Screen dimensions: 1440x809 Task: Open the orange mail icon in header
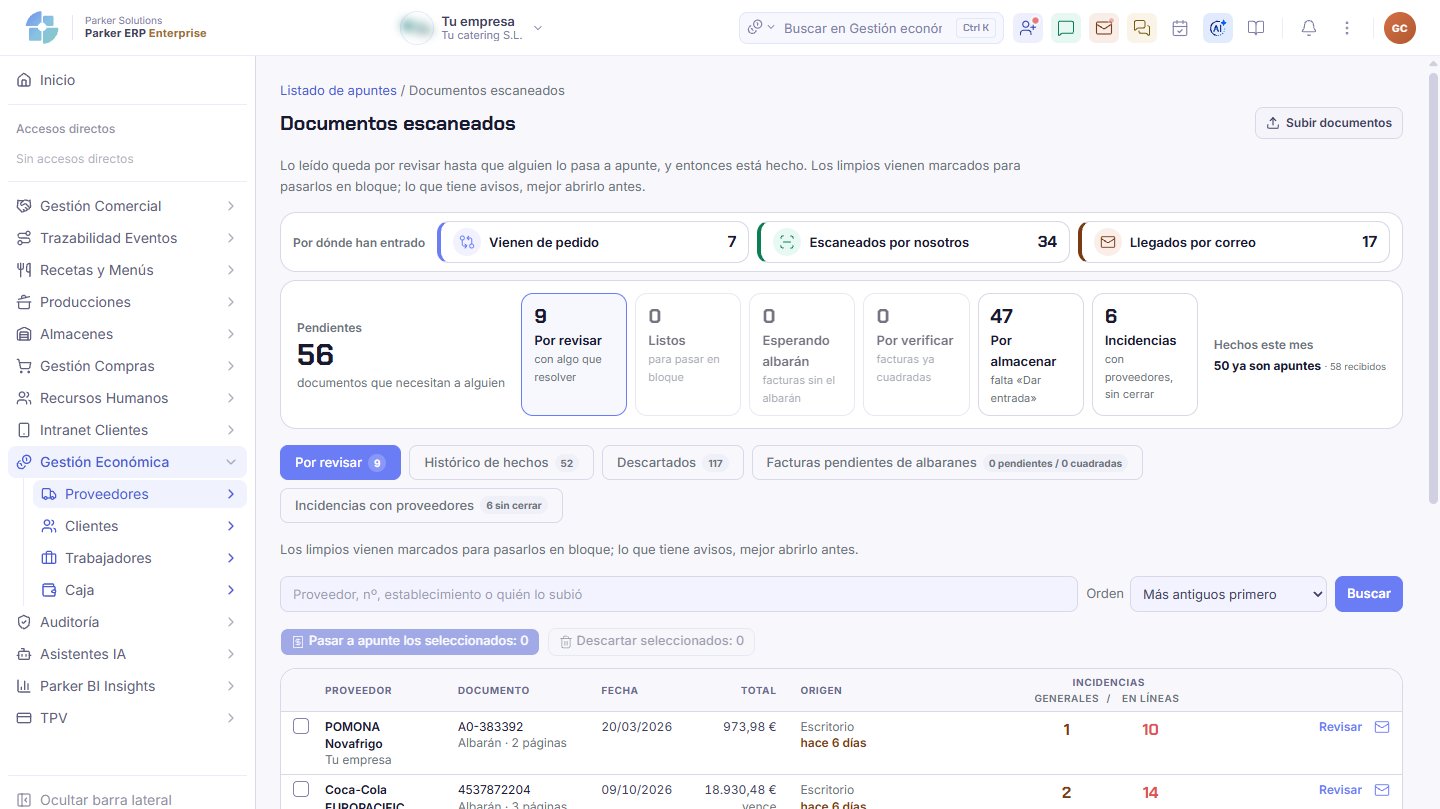tap(1104, 28)
